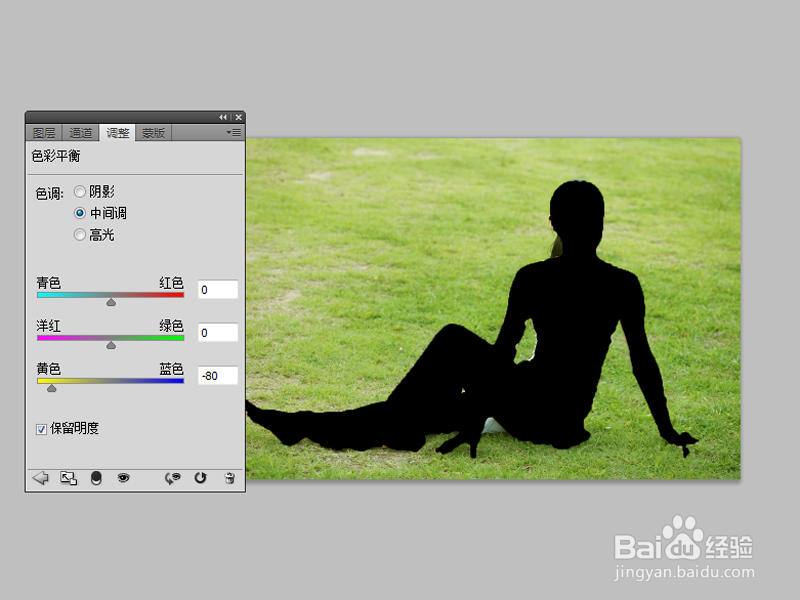Click the back arrow to return to adjustment list
Viewport: 800px width, 600px height.
(x=40, y=478)
